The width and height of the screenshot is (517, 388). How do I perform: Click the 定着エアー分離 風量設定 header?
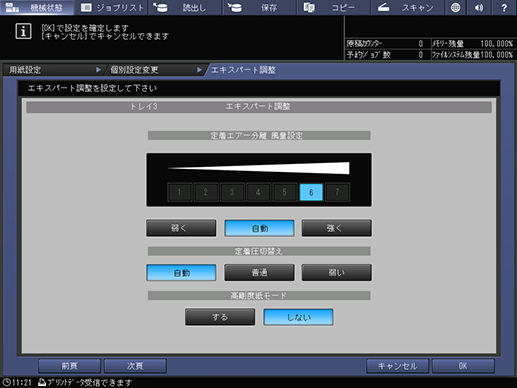click(x=259, y=135)
